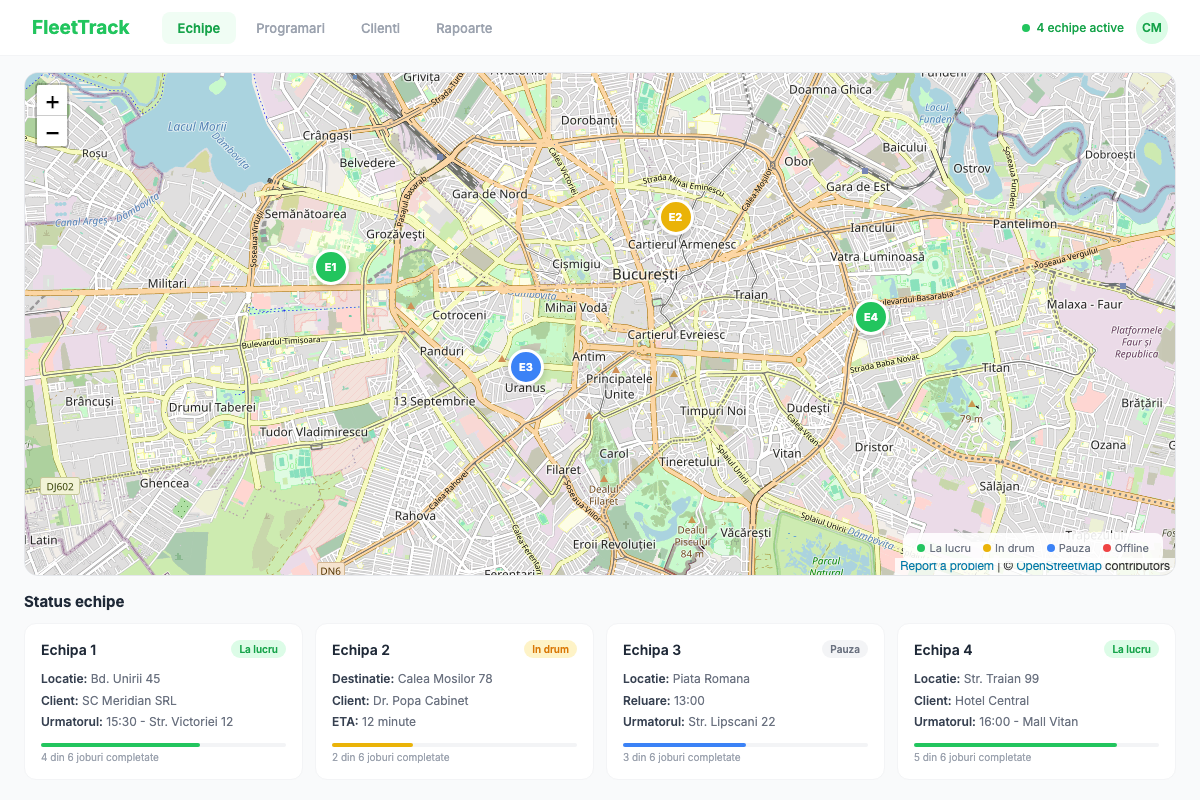The image size is (1200, 800).
Task: Open the OpenStreetMap attribution link
Action: click(x=1058, y=566)
